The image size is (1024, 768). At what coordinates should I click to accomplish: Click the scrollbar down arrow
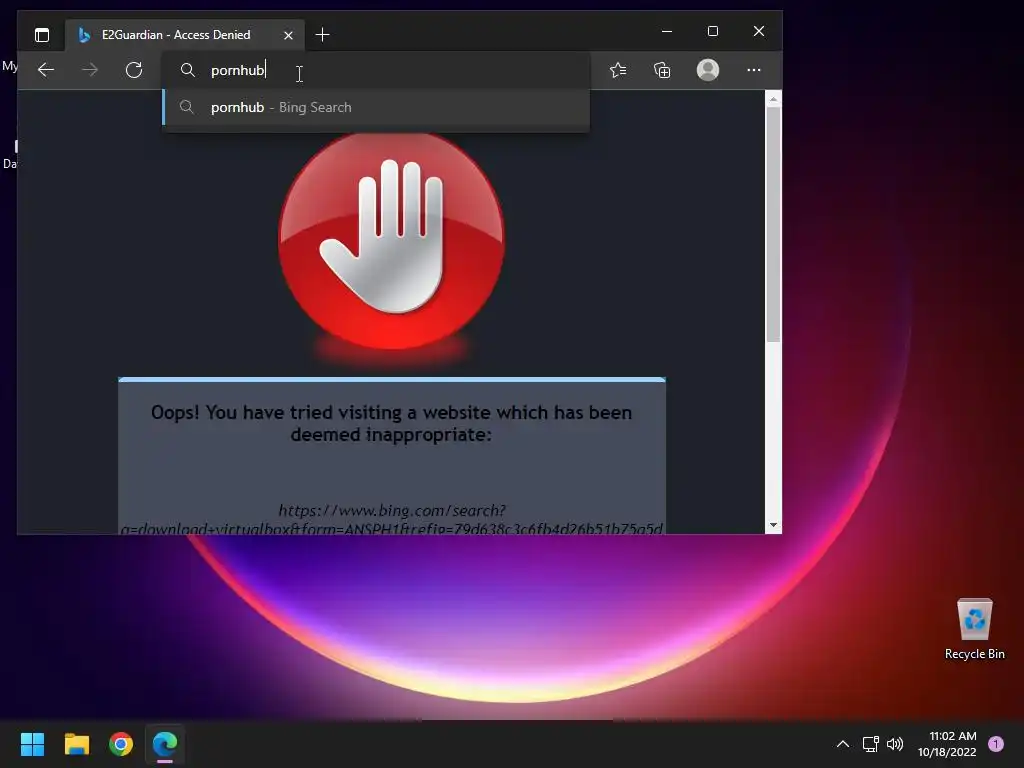(x=773, y=525)
